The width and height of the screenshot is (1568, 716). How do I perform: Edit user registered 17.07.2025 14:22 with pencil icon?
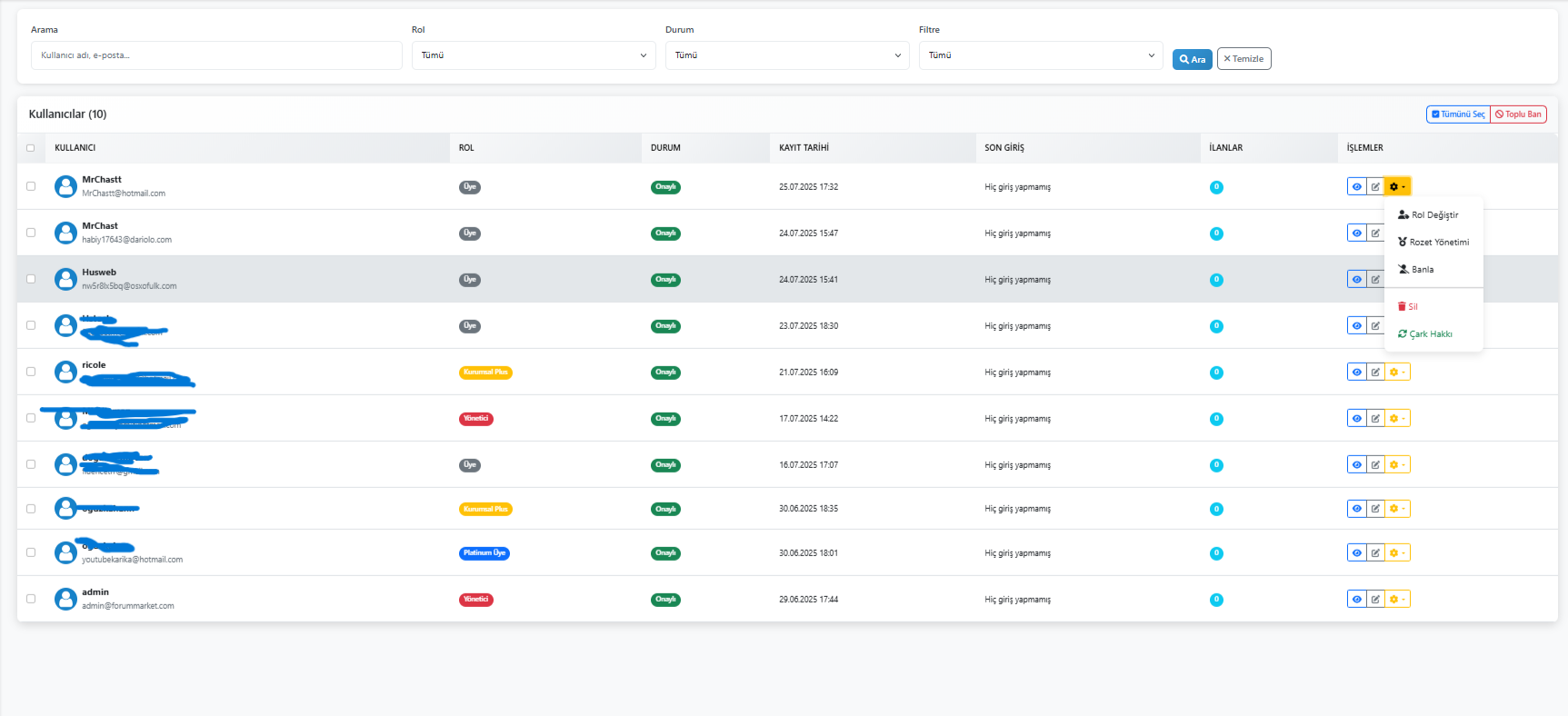(1375, 419)
